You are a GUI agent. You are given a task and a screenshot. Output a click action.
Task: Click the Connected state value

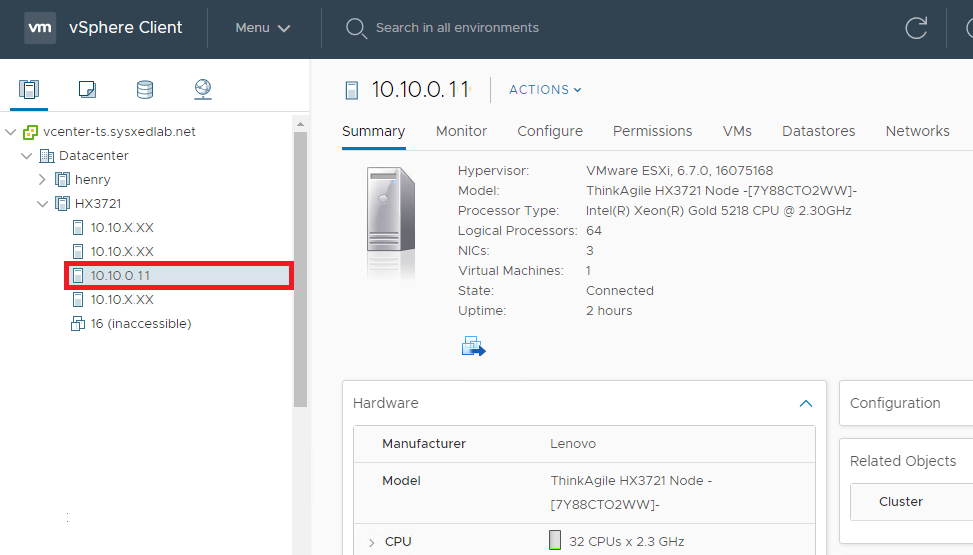tap(619, 291)
